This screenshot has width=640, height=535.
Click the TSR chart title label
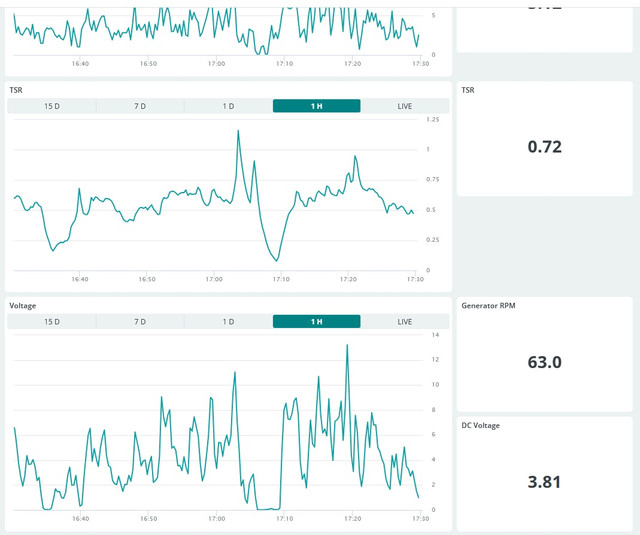[x=16, y=90]
